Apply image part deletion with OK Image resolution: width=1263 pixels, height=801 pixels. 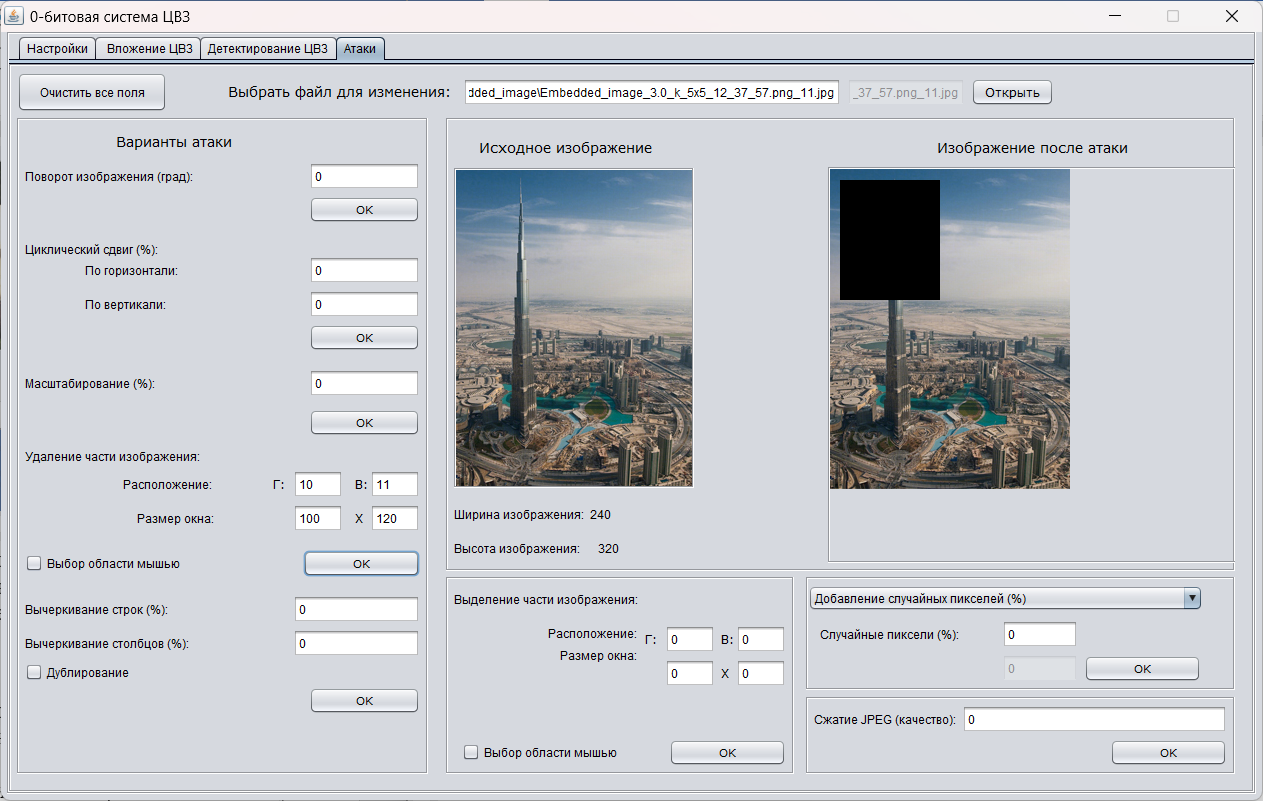point(361,564)
